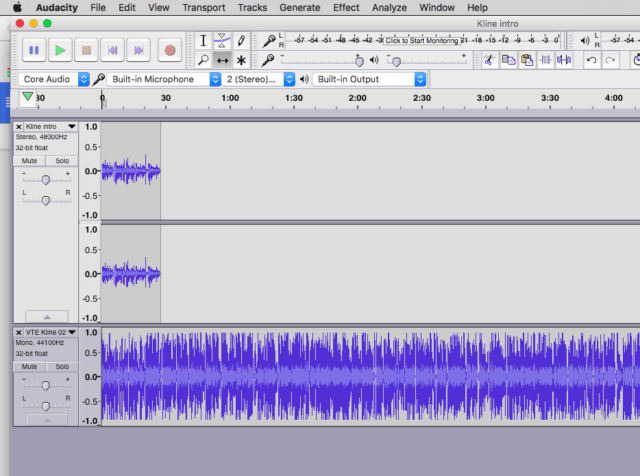Mute the VTE Kline 02 track
The image size is (640, 476).
[29, 367]
